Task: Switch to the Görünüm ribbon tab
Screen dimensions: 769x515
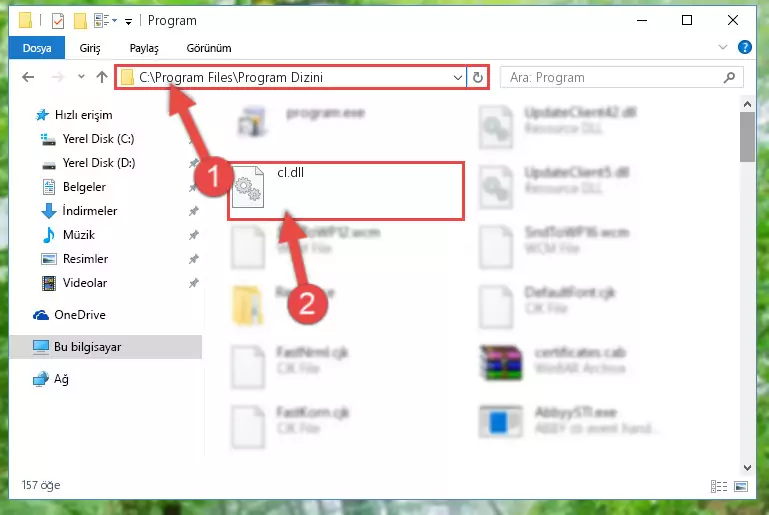Action: 209,48
